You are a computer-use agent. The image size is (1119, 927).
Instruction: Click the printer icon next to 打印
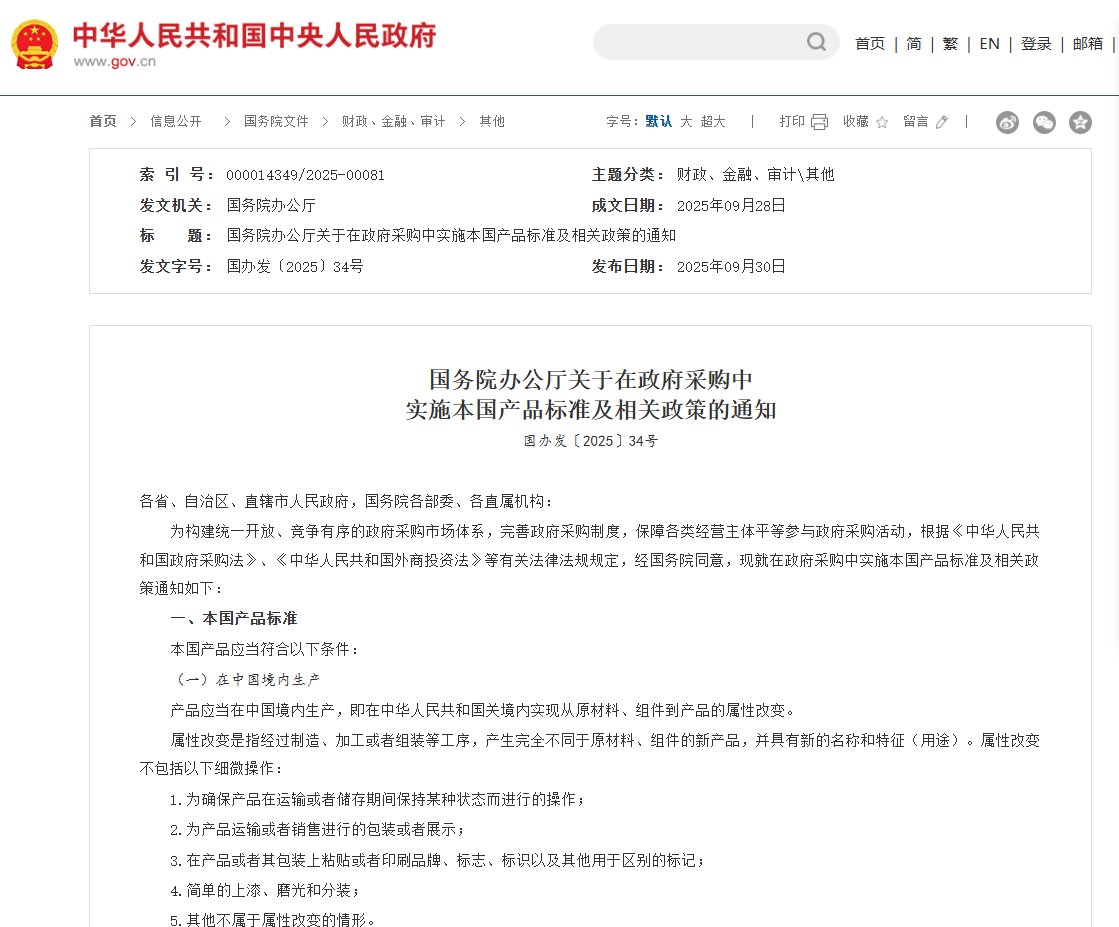click(x=819, y=122)
